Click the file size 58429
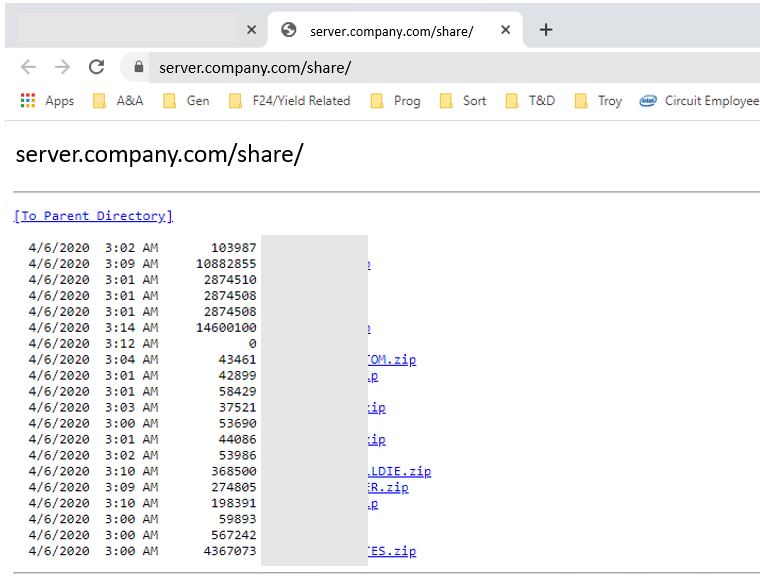 pos(238,391)
